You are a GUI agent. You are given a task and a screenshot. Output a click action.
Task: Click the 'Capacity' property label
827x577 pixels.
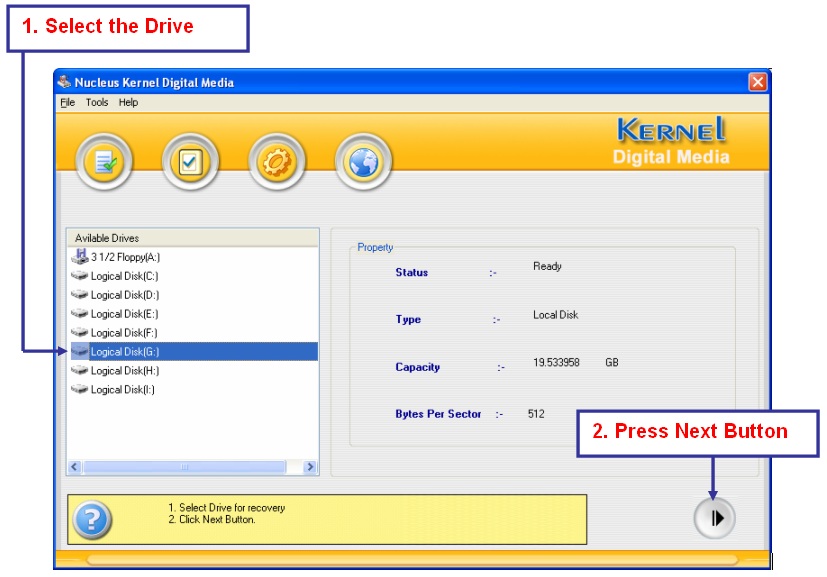tap(418, 367)
